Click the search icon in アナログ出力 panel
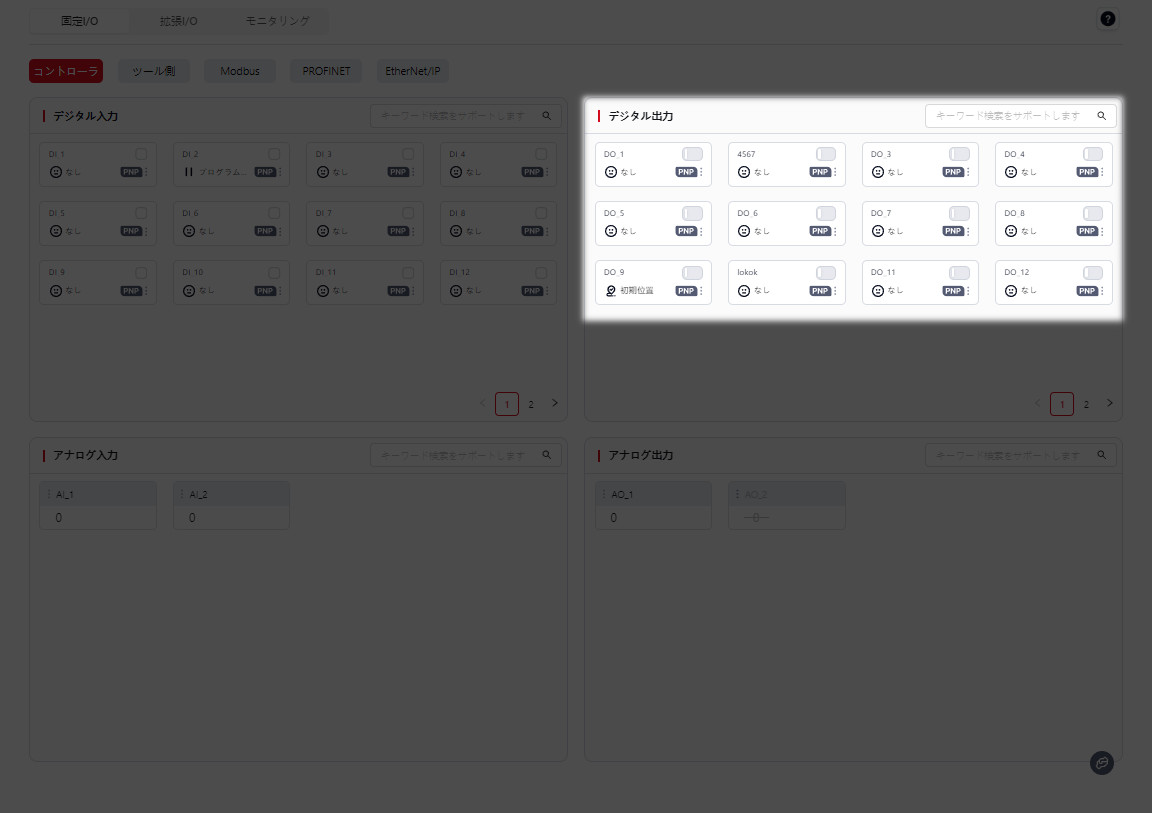This screenshot has height=813, width=1152. pyautogui.click(x=1101, y=455)
